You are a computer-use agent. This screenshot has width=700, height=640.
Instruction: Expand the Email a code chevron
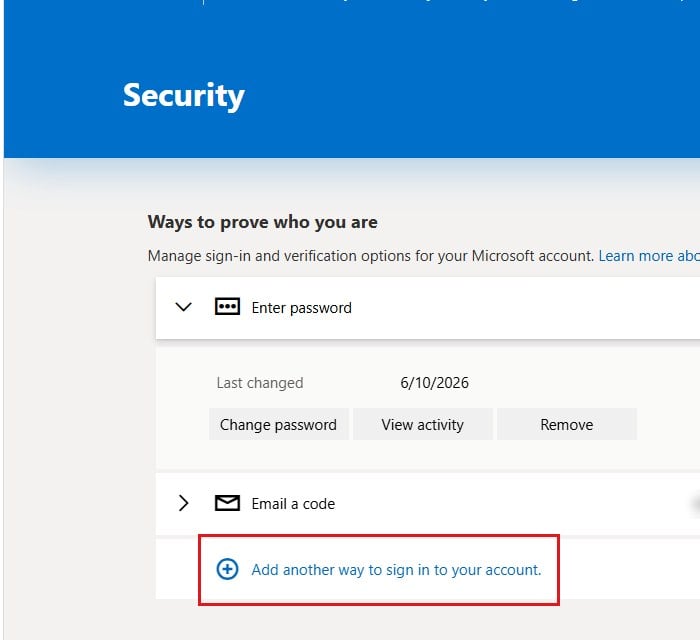(x=183, y=503)
